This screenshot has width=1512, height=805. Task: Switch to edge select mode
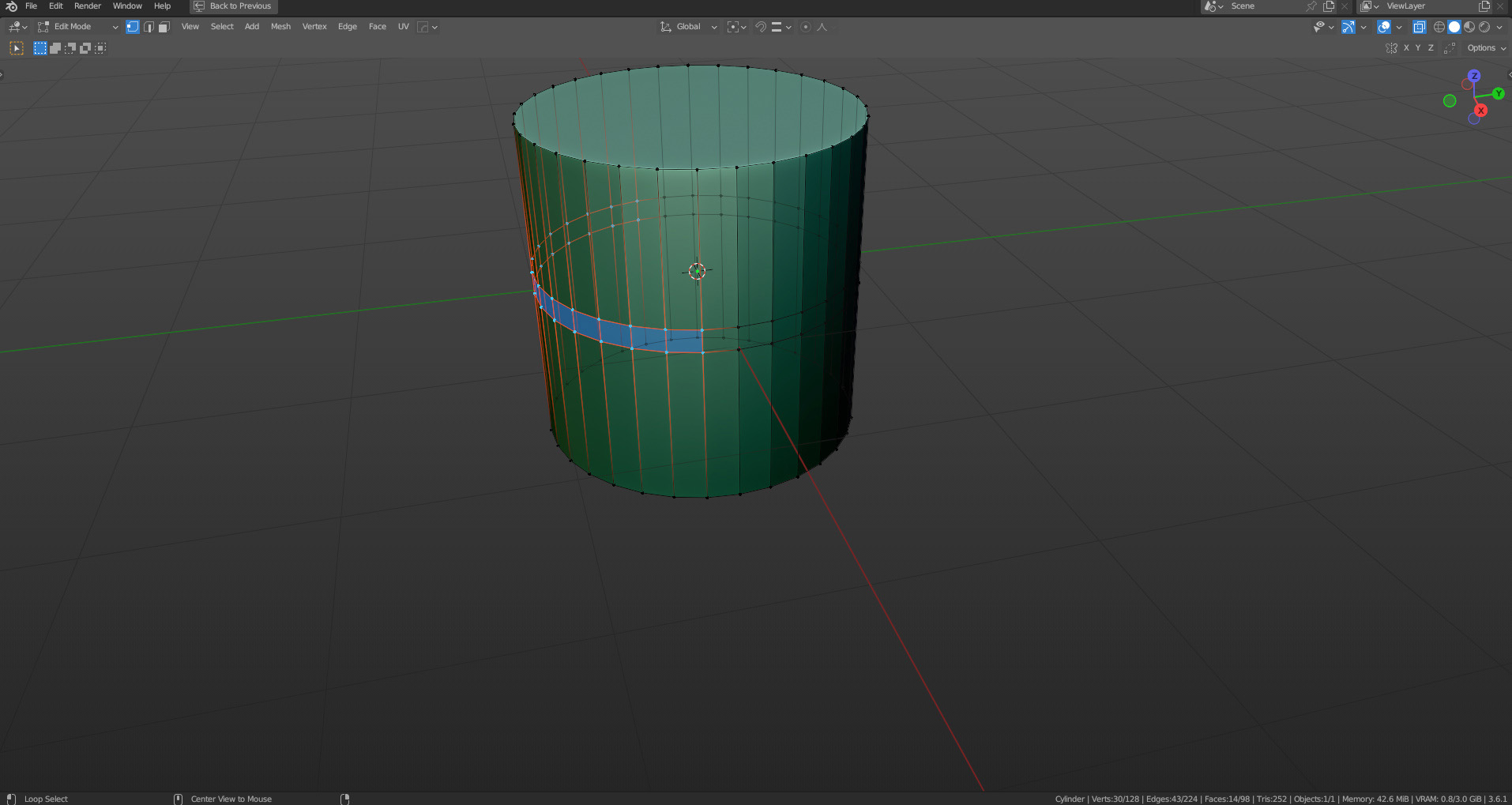pos(149,27)
